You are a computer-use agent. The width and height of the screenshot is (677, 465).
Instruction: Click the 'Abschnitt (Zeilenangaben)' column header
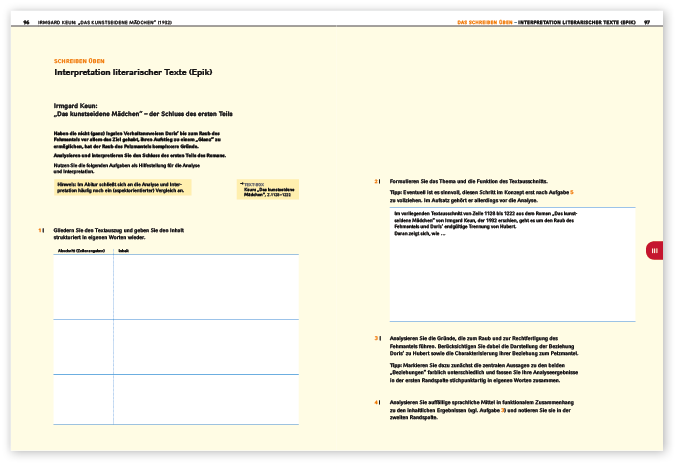(x=81, y=251)
